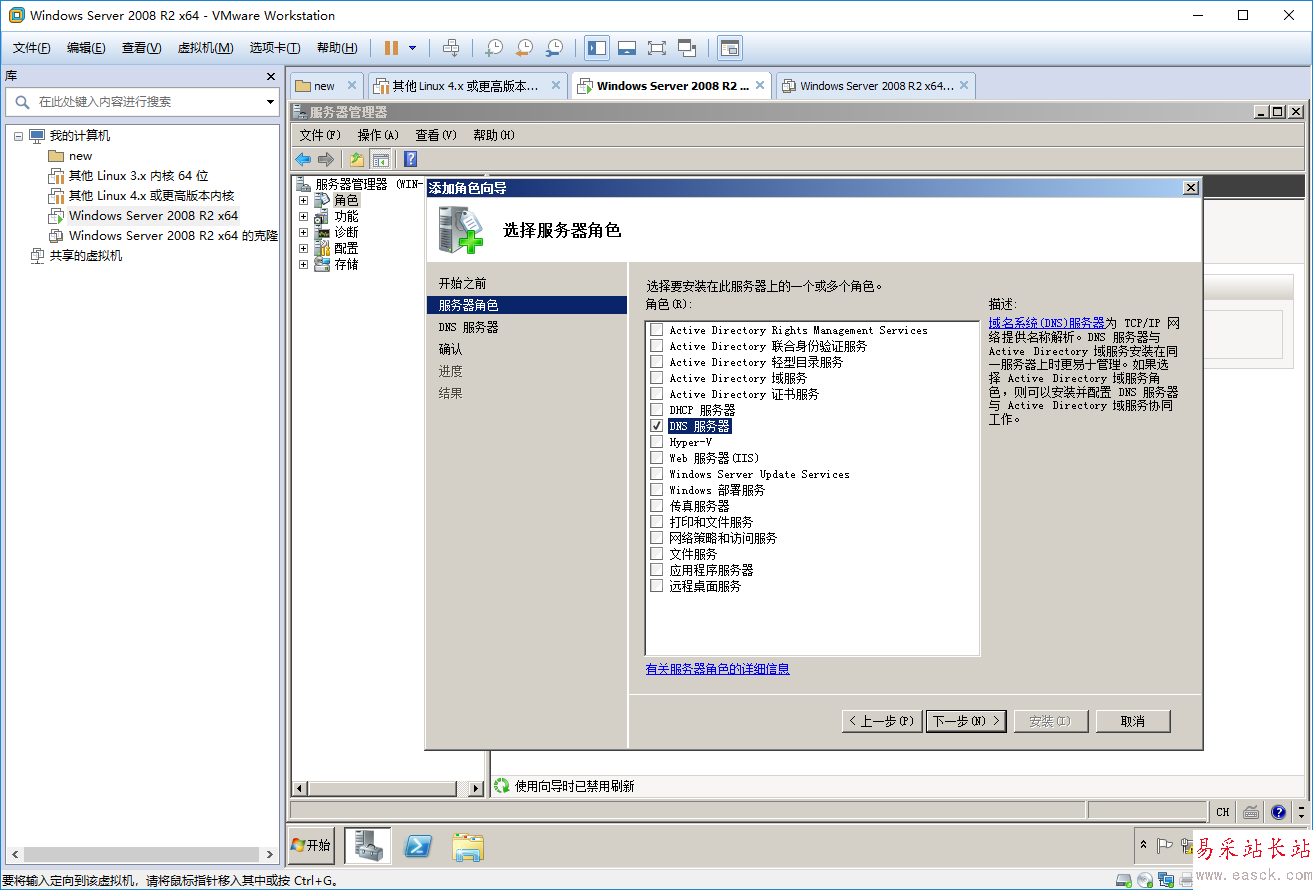Expand the 配置 tree node
Viewport: 1313px width, 890px height.
pyautogui.click(x=303, y=248)
